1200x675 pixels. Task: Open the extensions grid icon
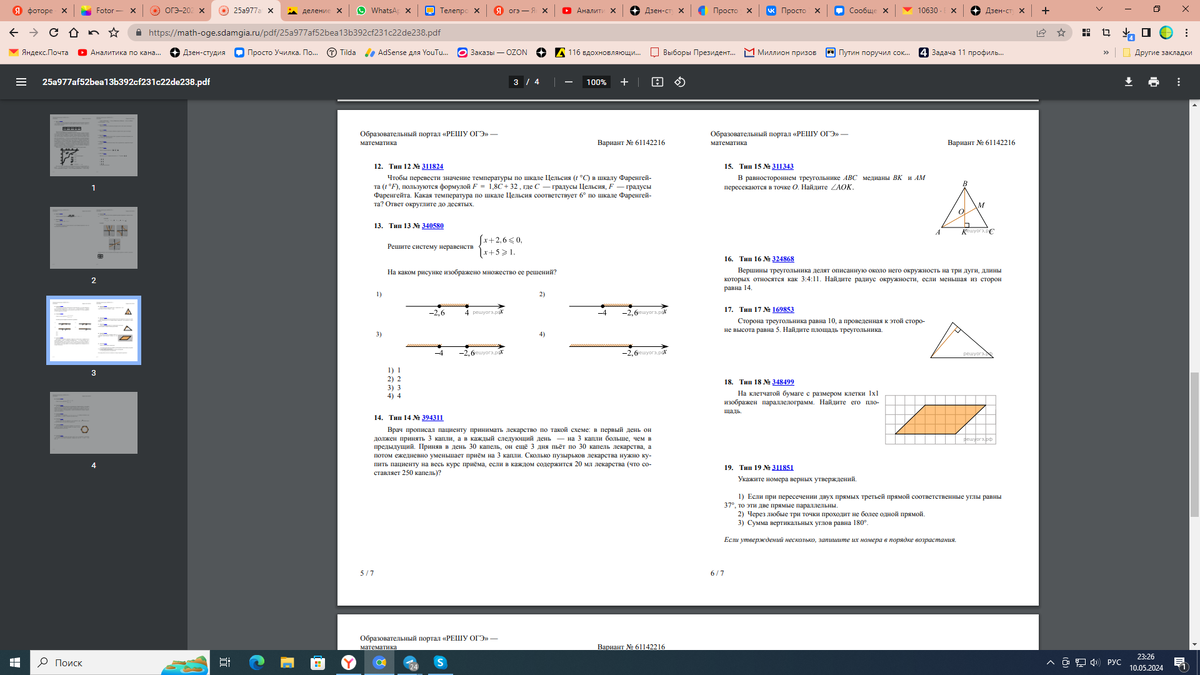tap(1085, 32)
